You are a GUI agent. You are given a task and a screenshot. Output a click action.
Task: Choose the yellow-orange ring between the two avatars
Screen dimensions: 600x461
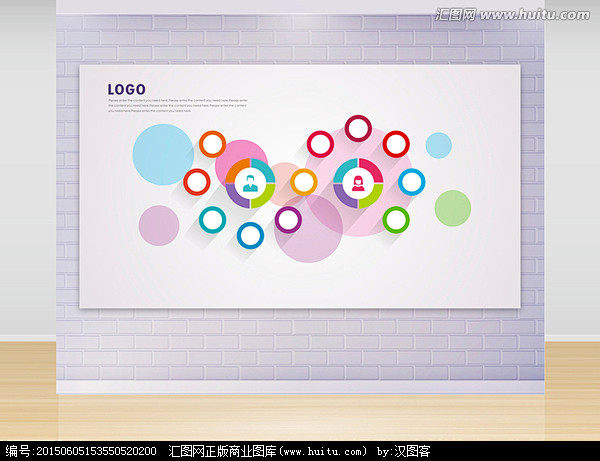[304, 182]
